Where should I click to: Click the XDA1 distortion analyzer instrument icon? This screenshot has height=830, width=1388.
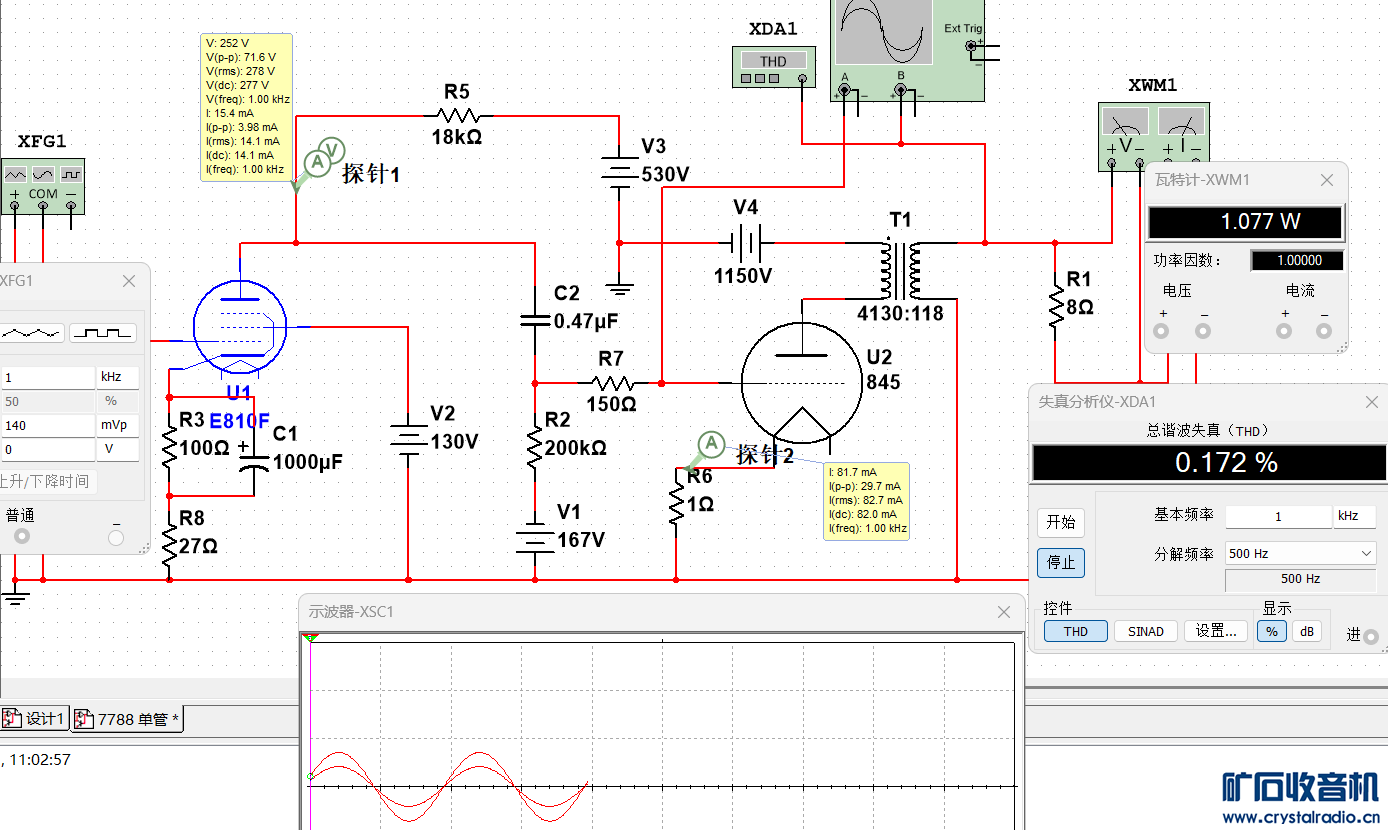[x=773, y=67]
